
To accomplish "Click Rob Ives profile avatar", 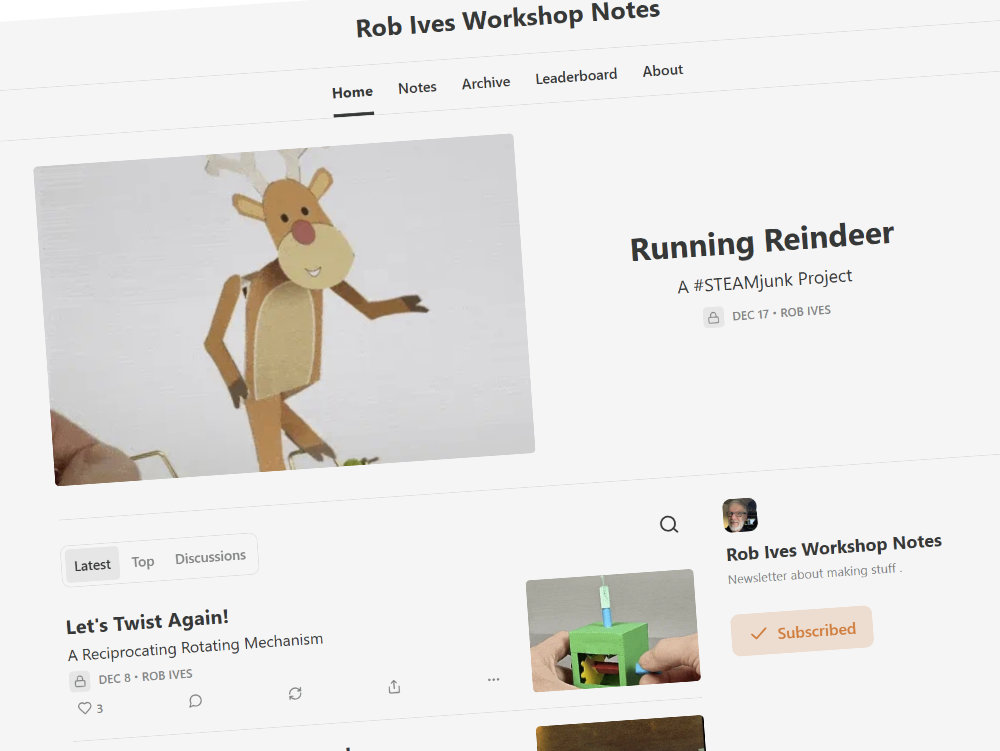I will pos(740,515).
